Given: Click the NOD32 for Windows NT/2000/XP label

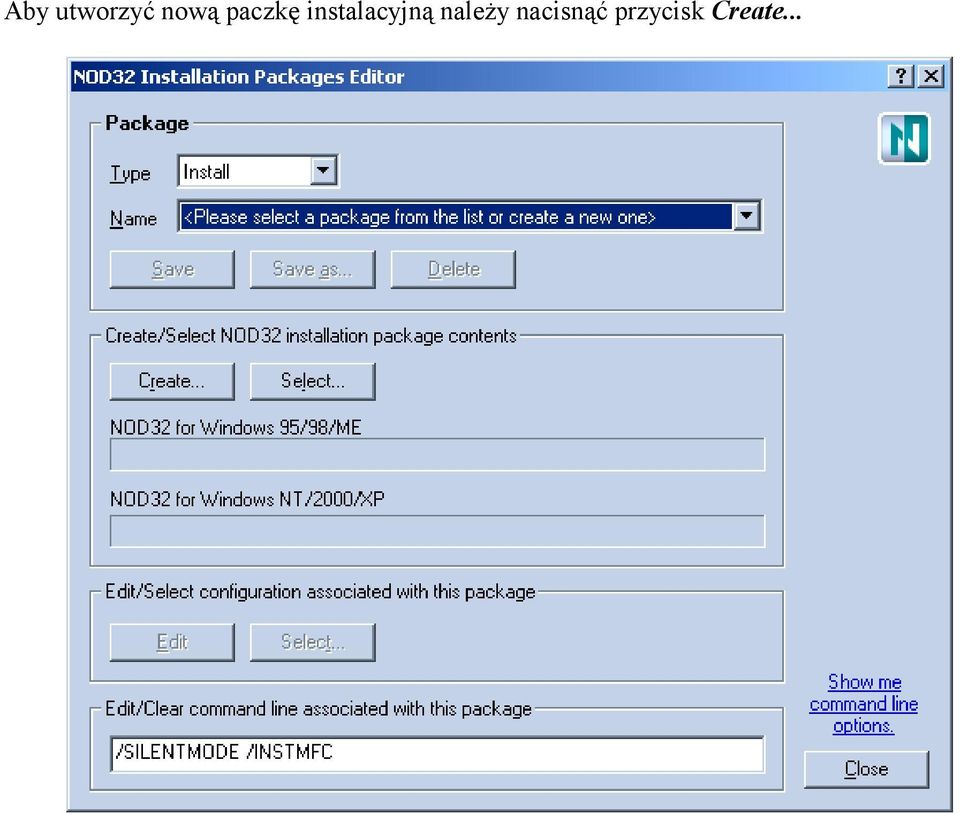Looking at the screenshot, I should tap(247, 499).
